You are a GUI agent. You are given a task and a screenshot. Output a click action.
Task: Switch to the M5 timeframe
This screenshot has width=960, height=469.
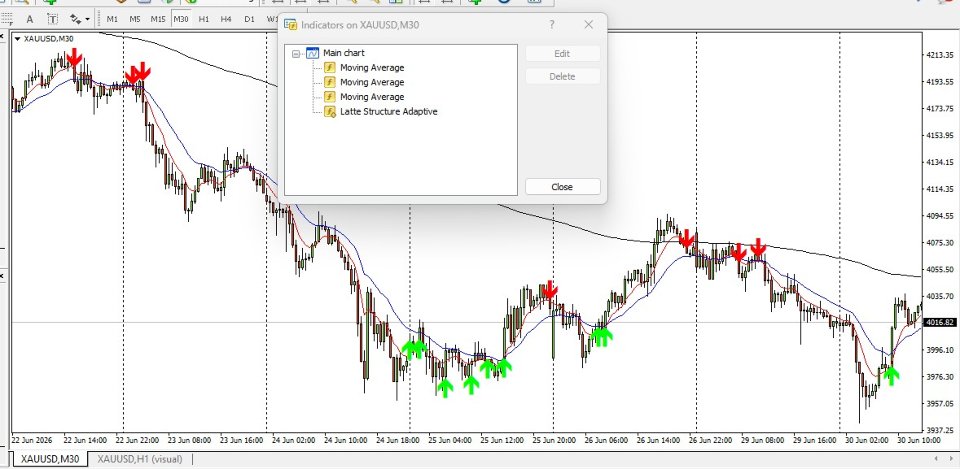(135, 19)
